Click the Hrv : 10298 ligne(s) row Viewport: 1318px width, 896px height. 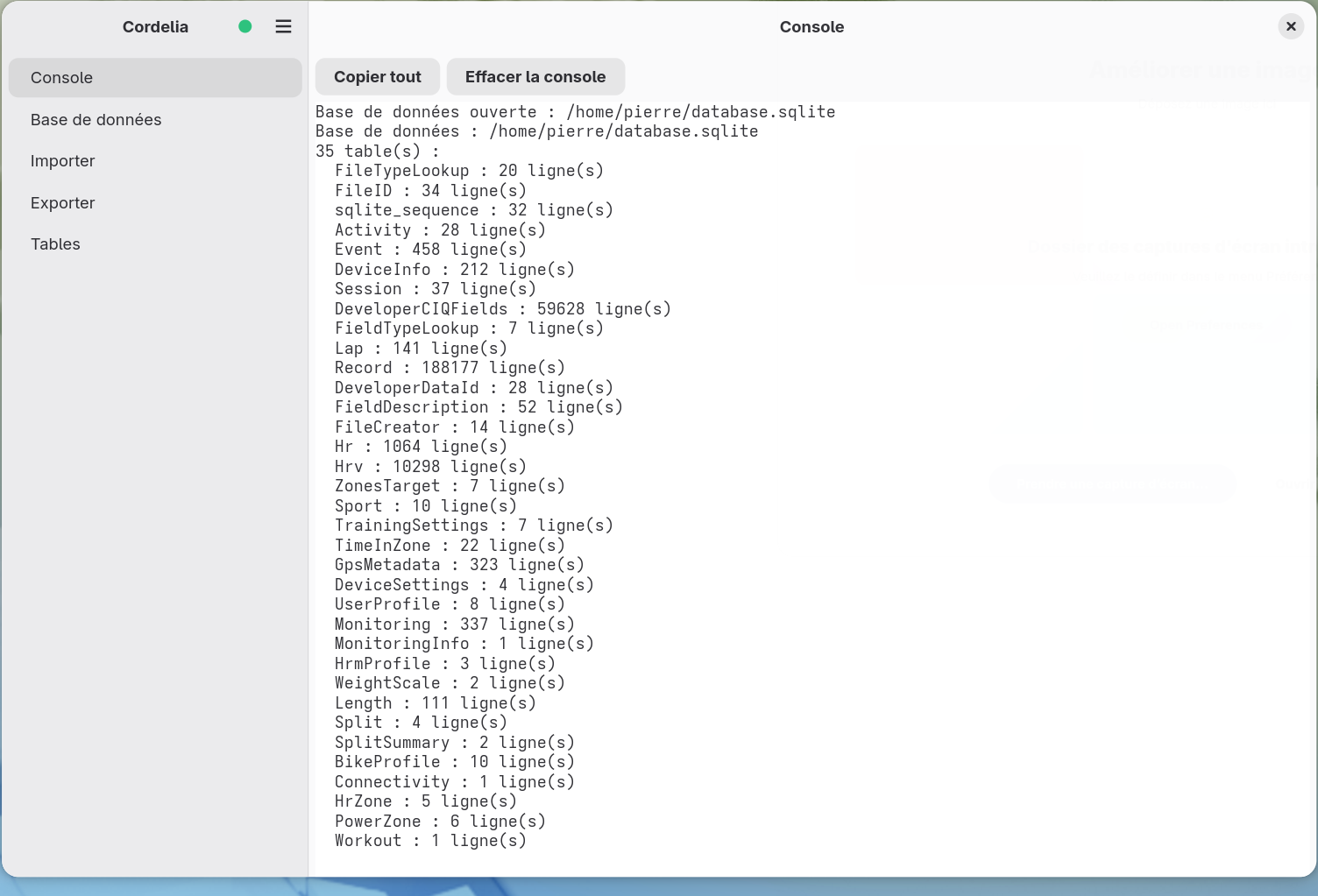(430, 467)
